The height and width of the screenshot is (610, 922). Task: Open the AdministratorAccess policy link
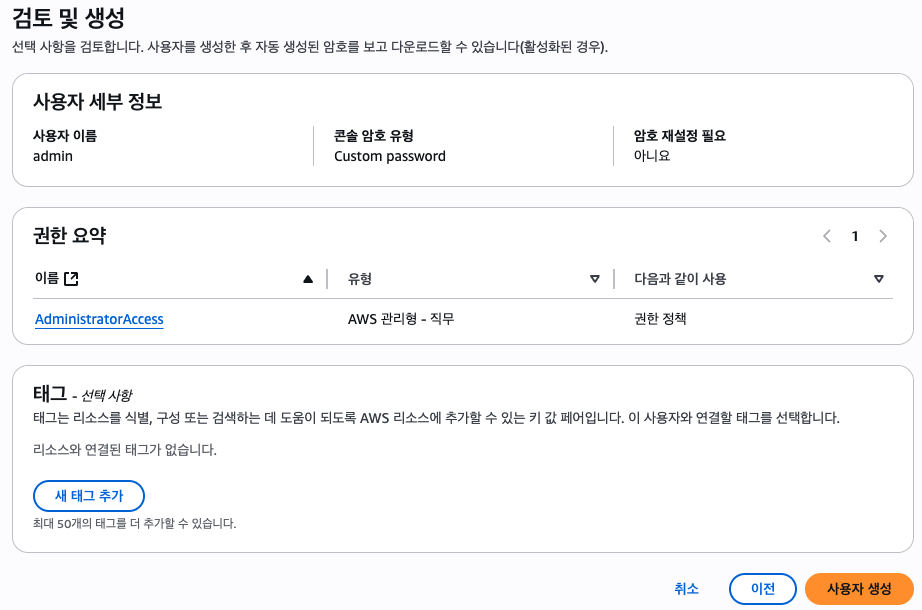[x=99, y=319]
